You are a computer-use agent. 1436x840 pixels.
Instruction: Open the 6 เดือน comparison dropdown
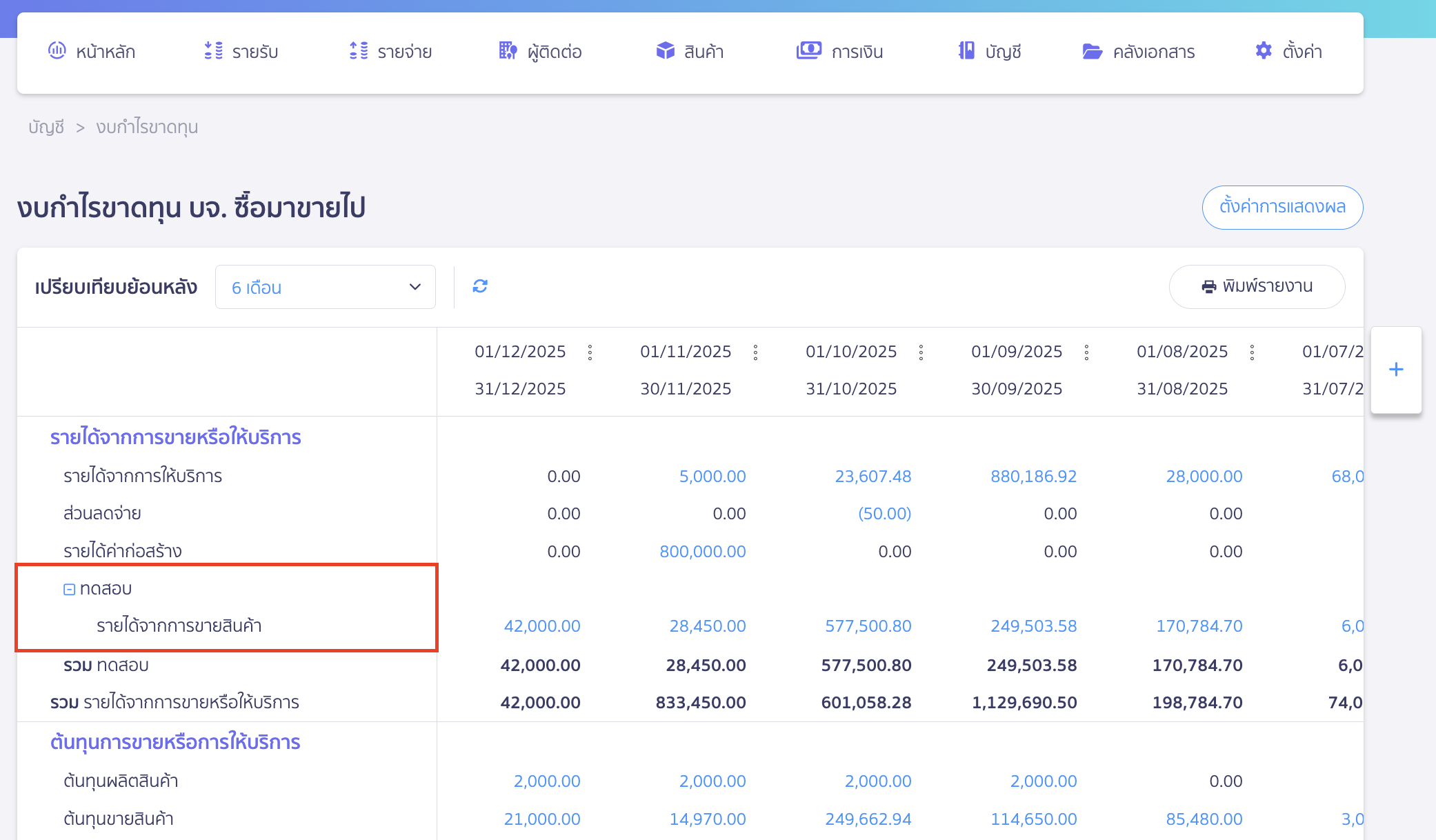[325, 287]
